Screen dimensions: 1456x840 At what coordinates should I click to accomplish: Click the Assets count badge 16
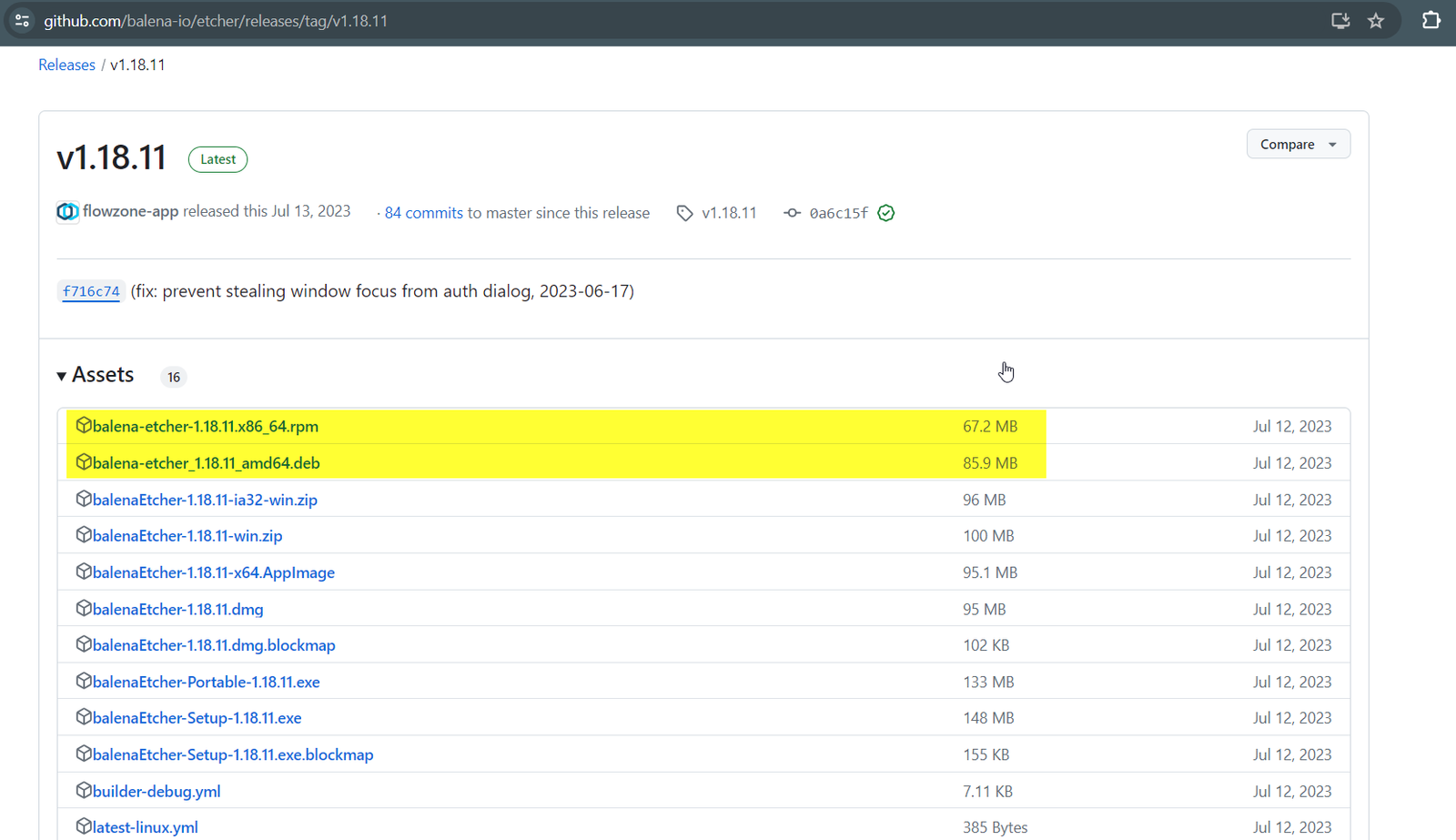174,377
